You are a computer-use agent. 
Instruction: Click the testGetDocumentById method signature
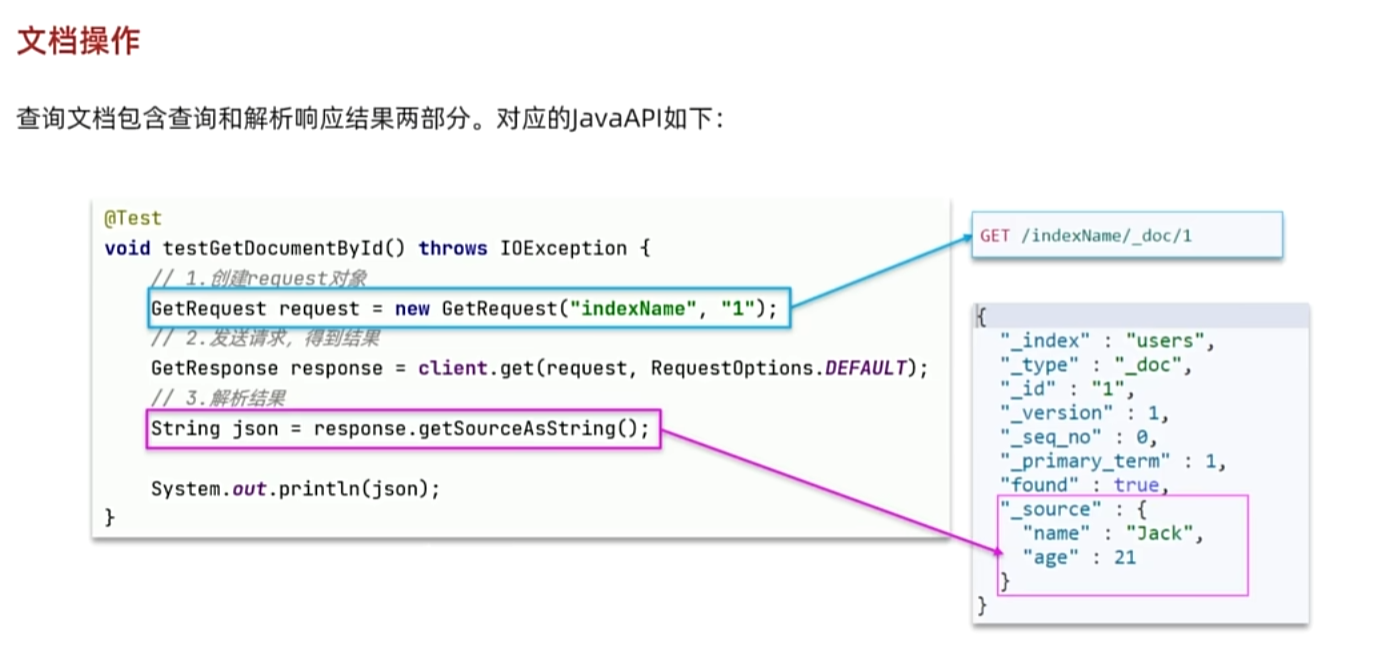click(x=378, y=248)
